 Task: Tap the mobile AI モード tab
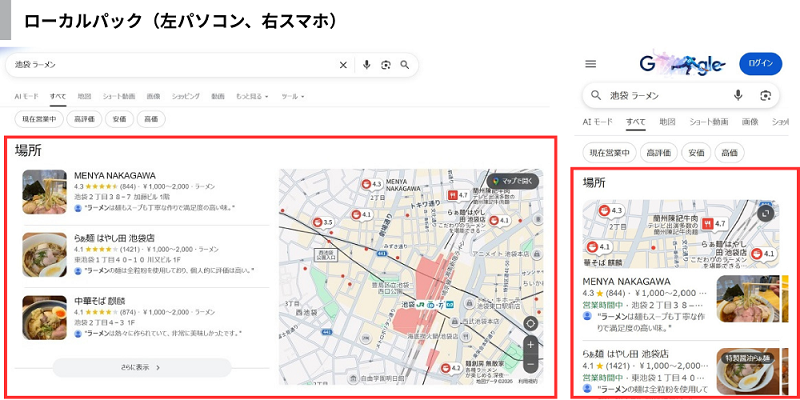click(x=597, y=122)
